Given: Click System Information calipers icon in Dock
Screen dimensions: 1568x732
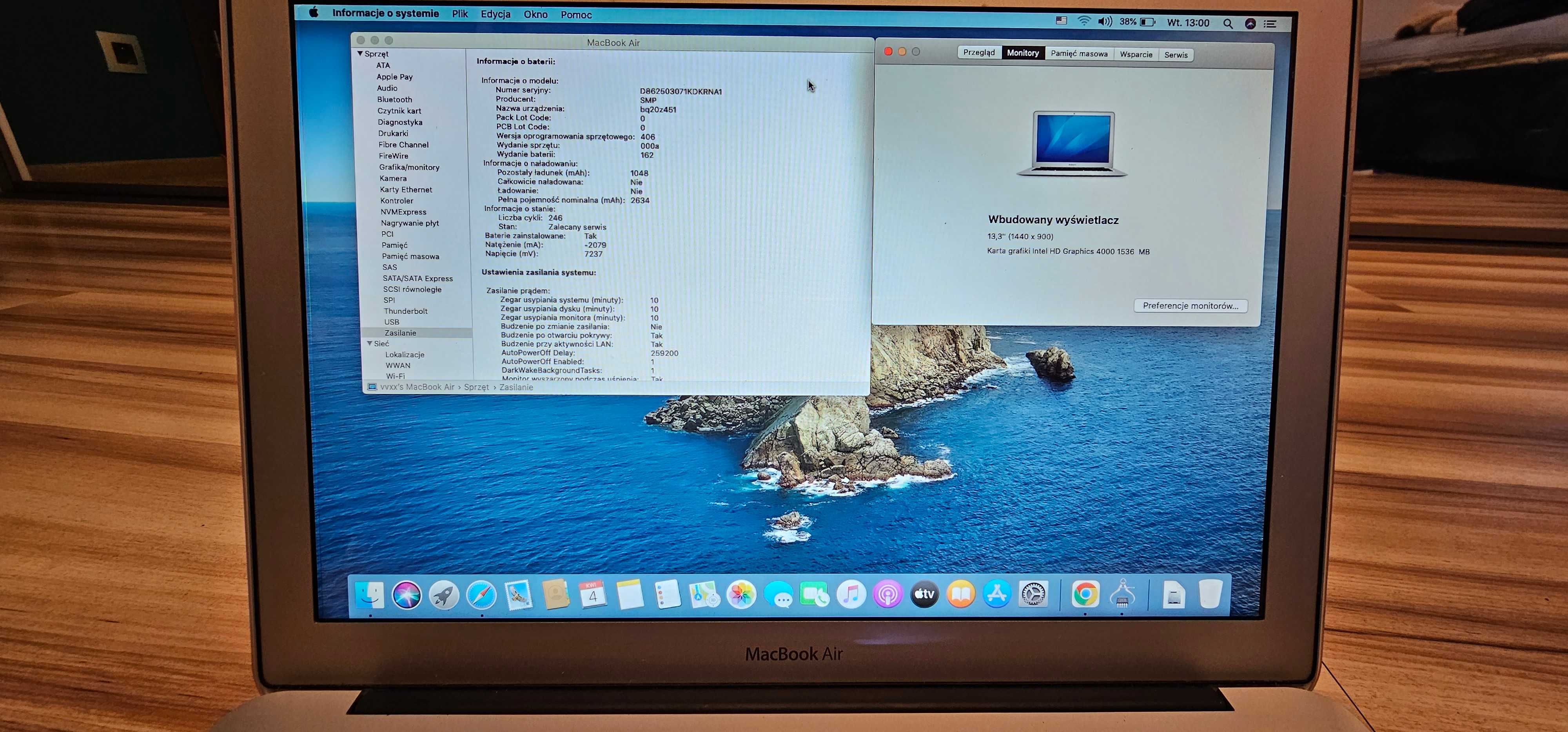Looking at the screenshot, I should [x=1122, y=594].
